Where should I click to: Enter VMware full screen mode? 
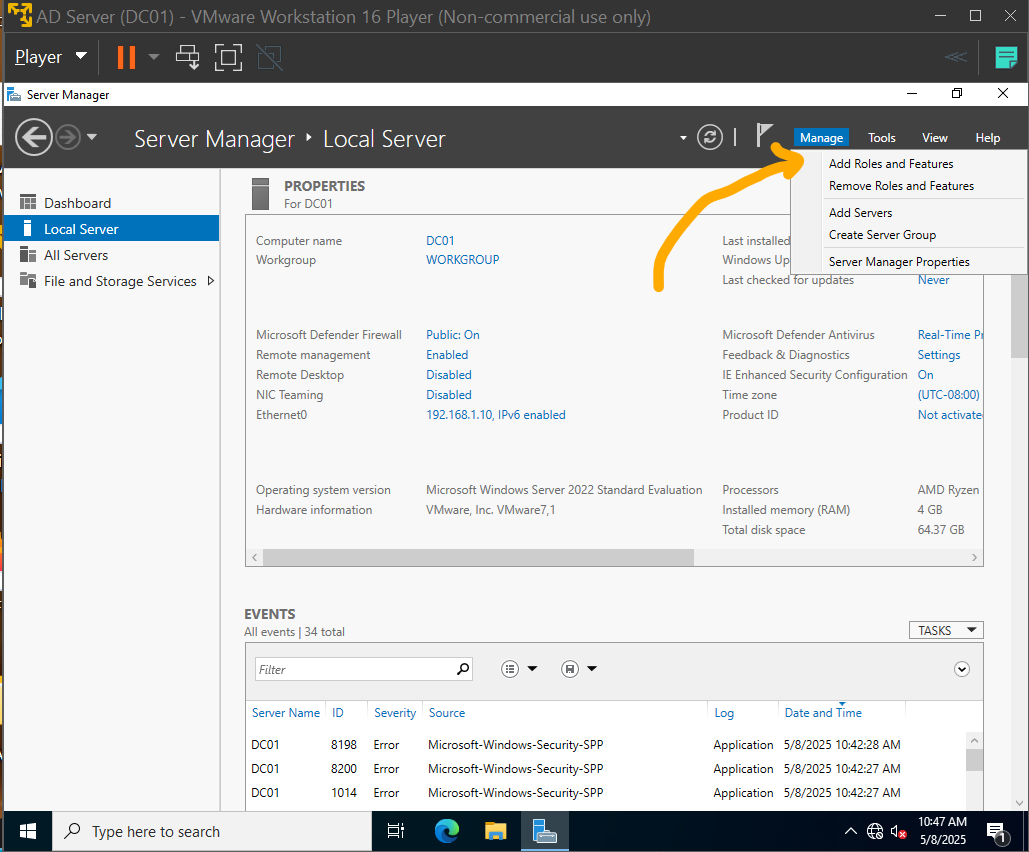point(228,57)
